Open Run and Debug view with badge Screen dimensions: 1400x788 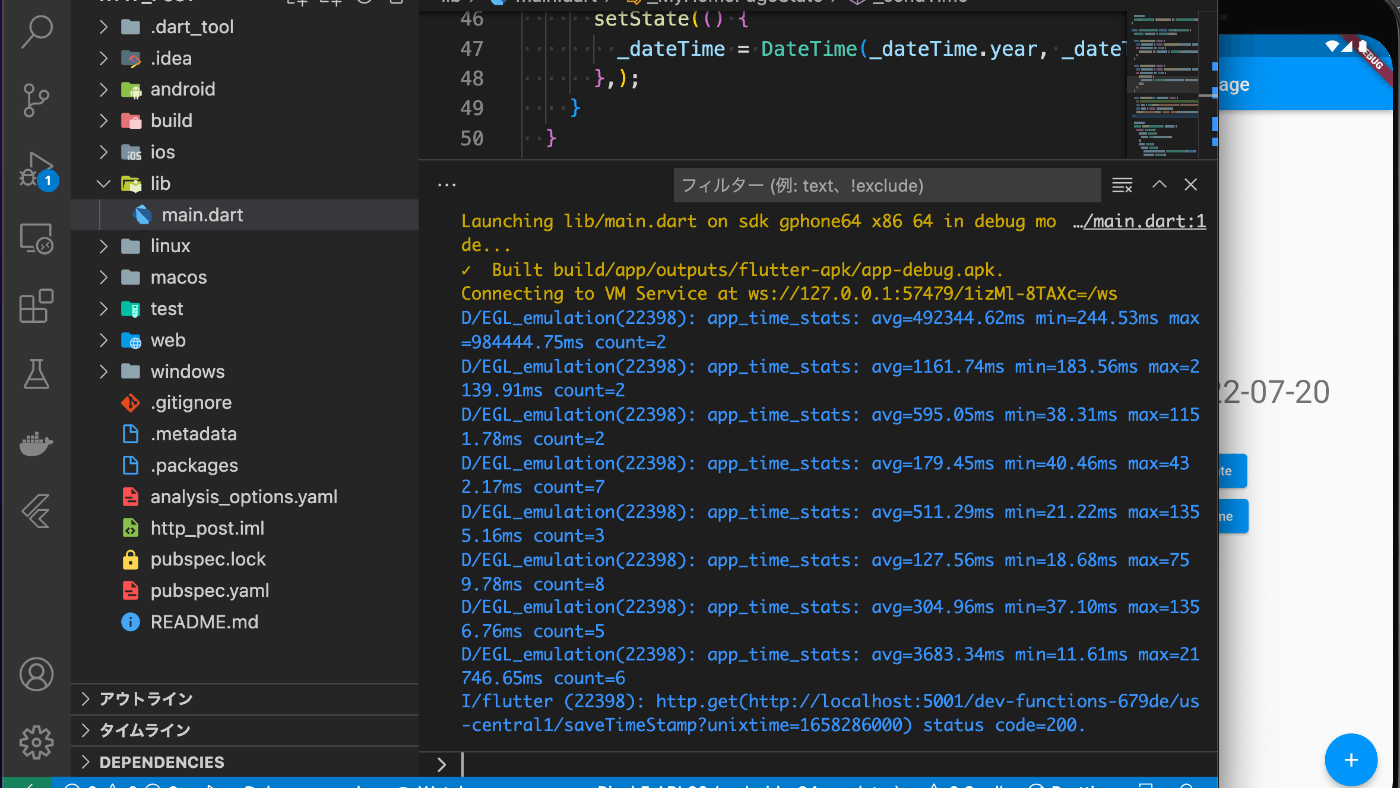[36, 170]
